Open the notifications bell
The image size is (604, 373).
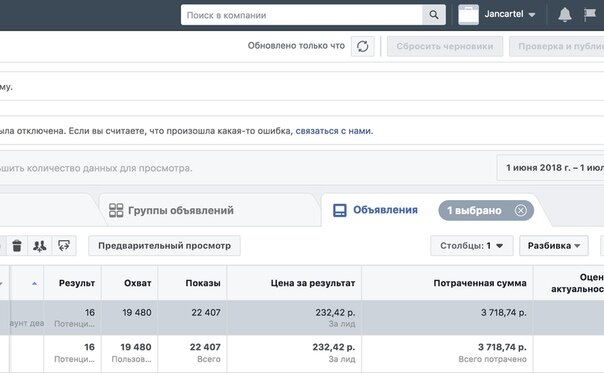pos(565,15)
